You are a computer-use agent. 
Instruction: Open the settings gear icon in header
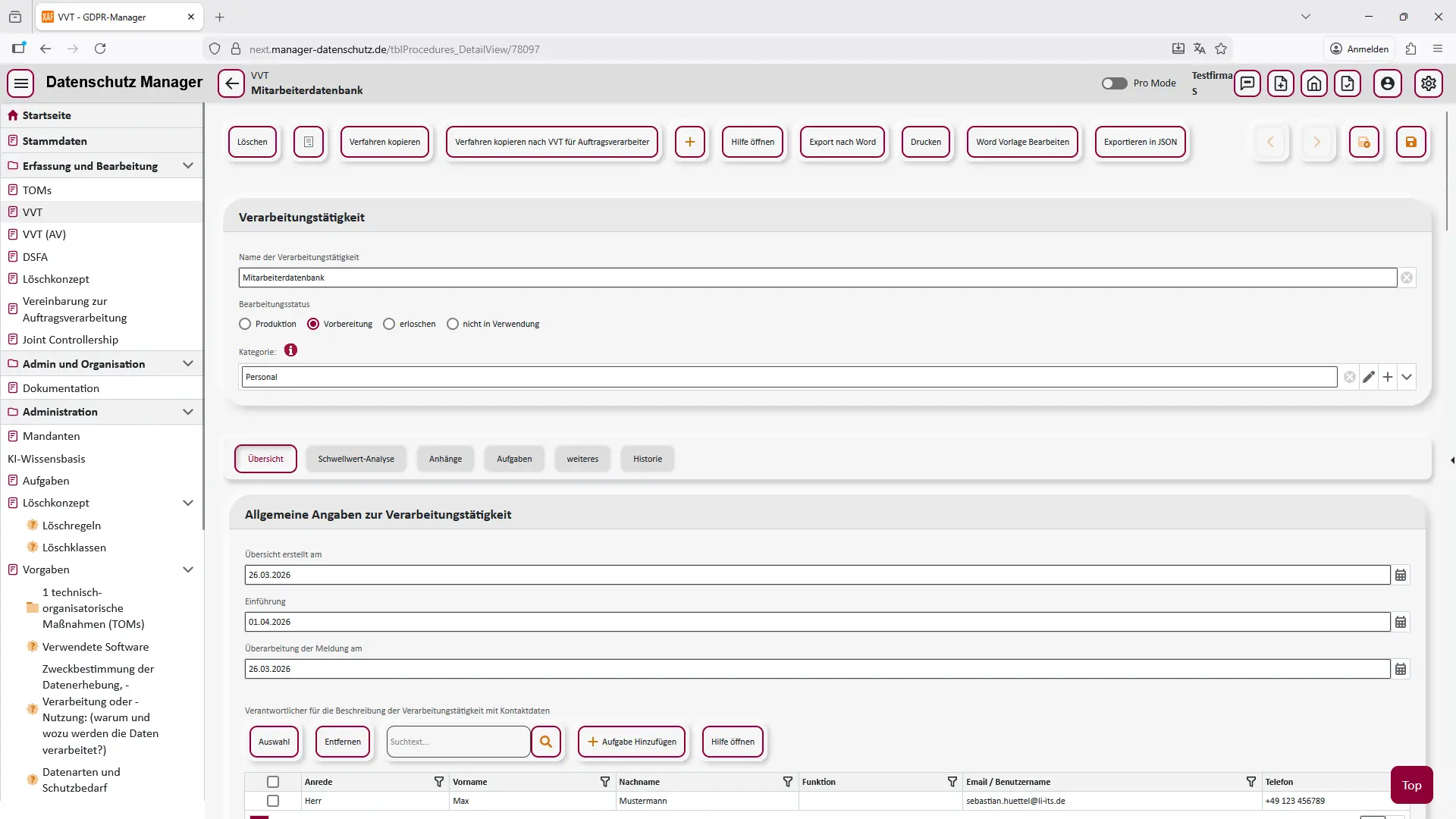point(1428,83)
